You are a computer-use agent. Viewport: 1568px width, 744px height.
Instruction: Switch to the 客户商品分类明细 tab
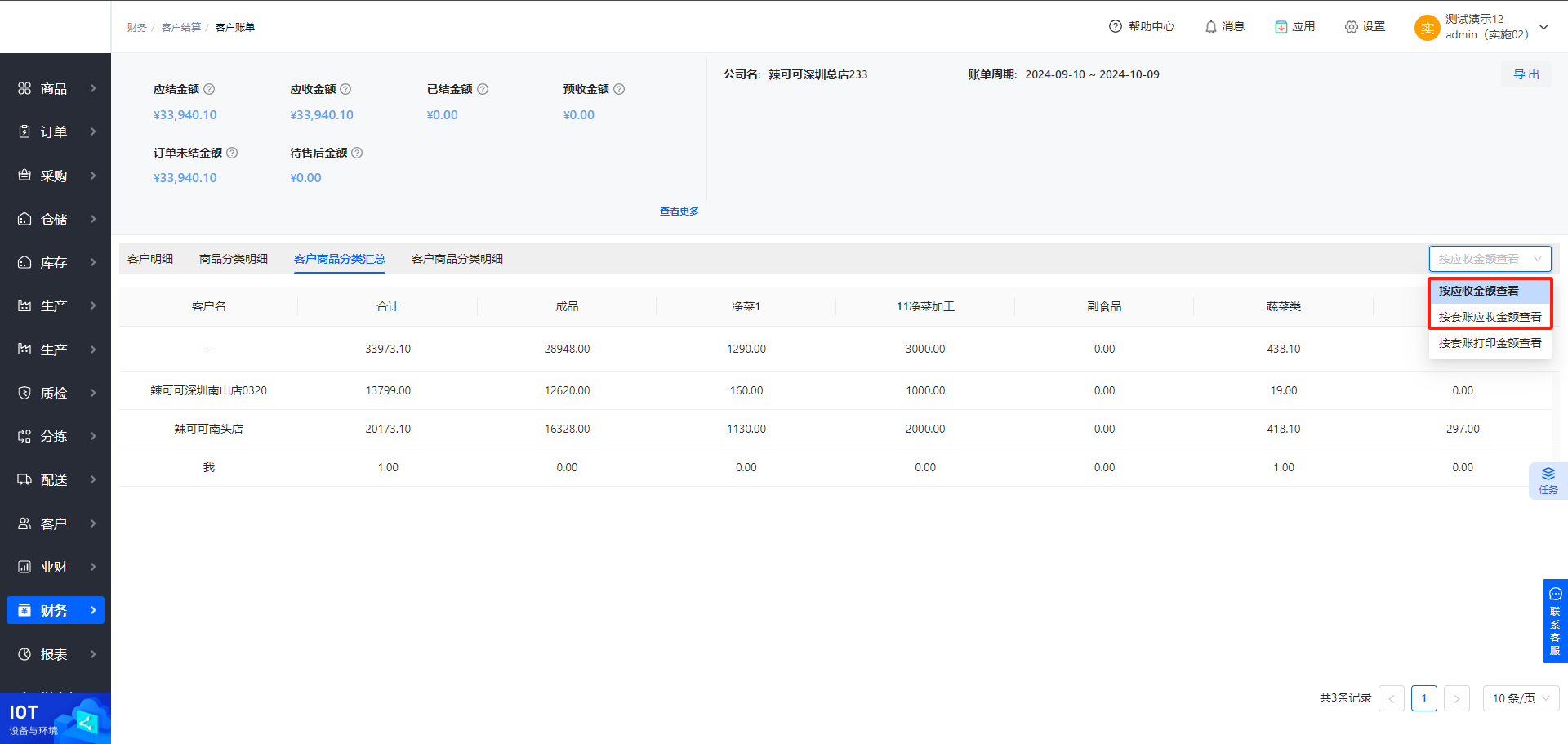457,259
